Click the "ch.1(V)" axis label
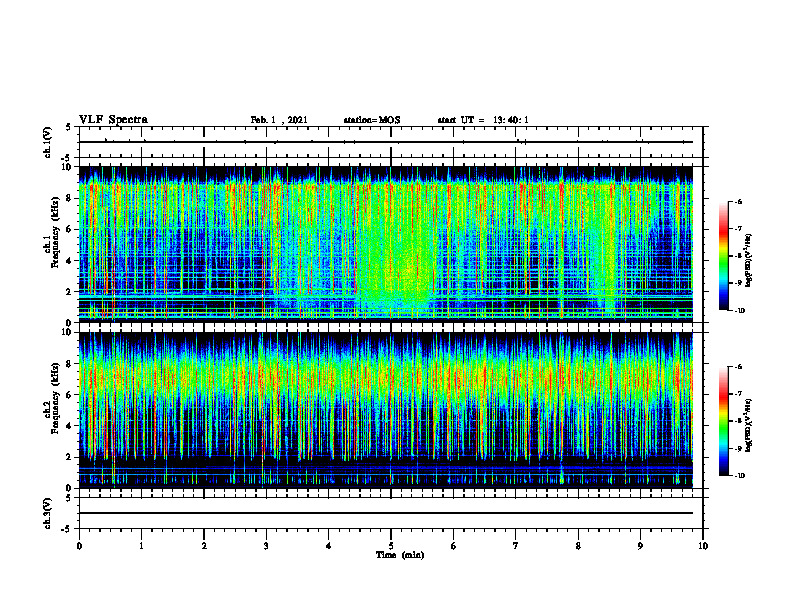Image resolution: width=792 pixels, height=612 pixels. click(x=47, y=142)
